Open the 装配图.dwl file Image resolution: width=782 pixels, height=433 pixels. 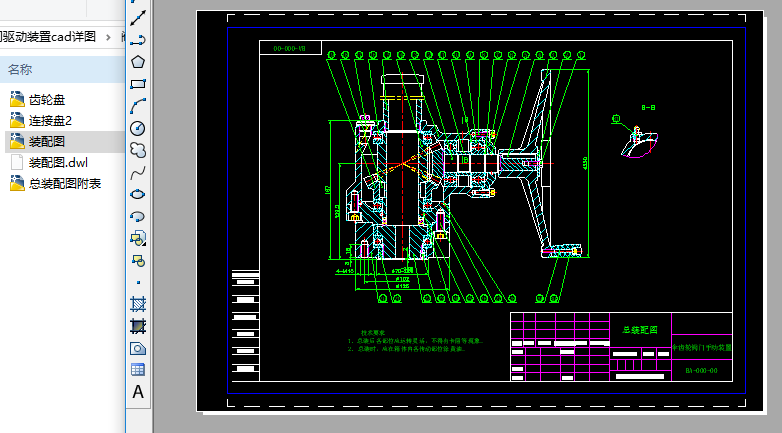(x=57, y=162)
